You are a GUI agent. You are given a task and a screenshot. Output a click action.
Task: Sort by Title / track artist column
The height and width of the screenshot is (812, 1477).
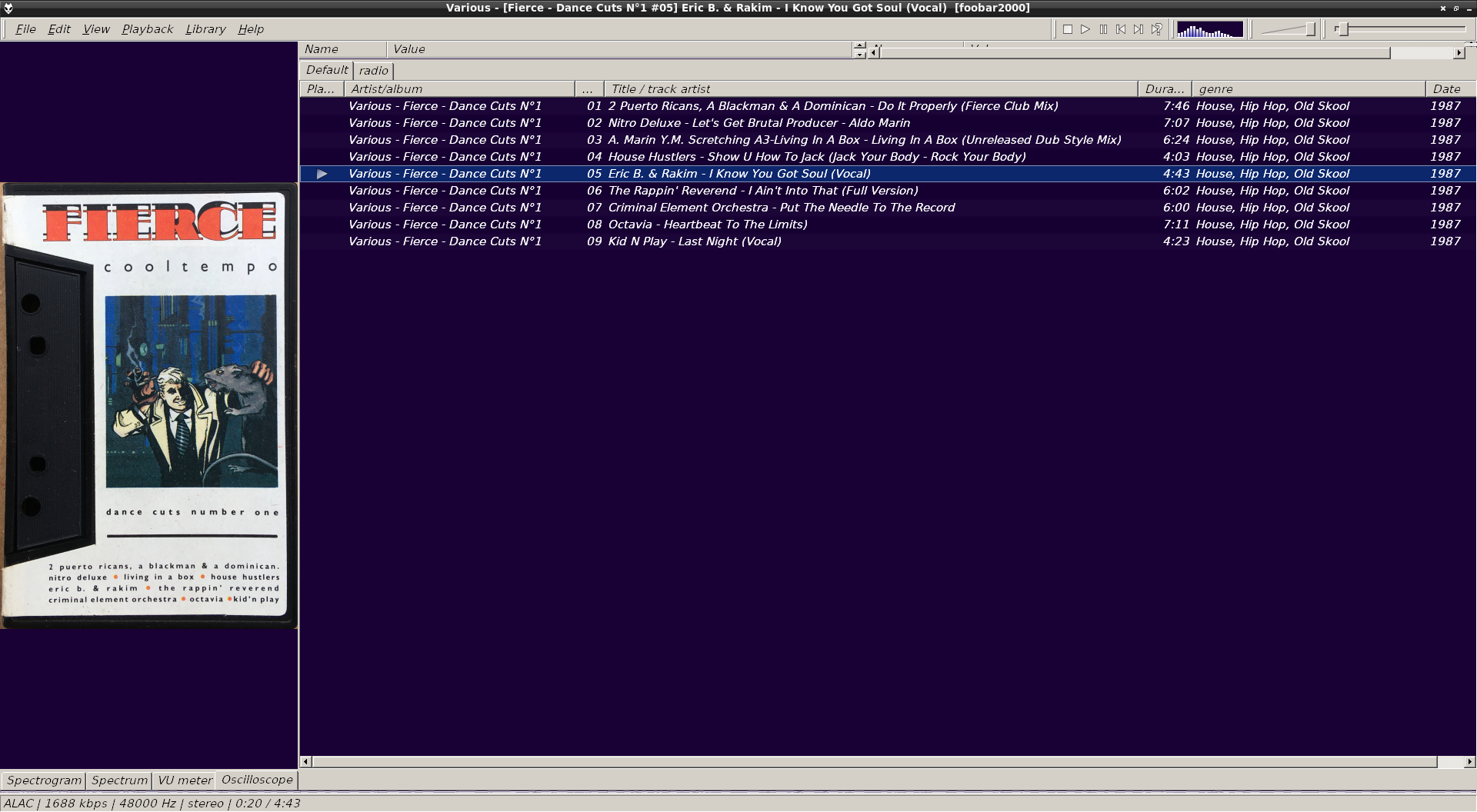[x=871, y=89]
